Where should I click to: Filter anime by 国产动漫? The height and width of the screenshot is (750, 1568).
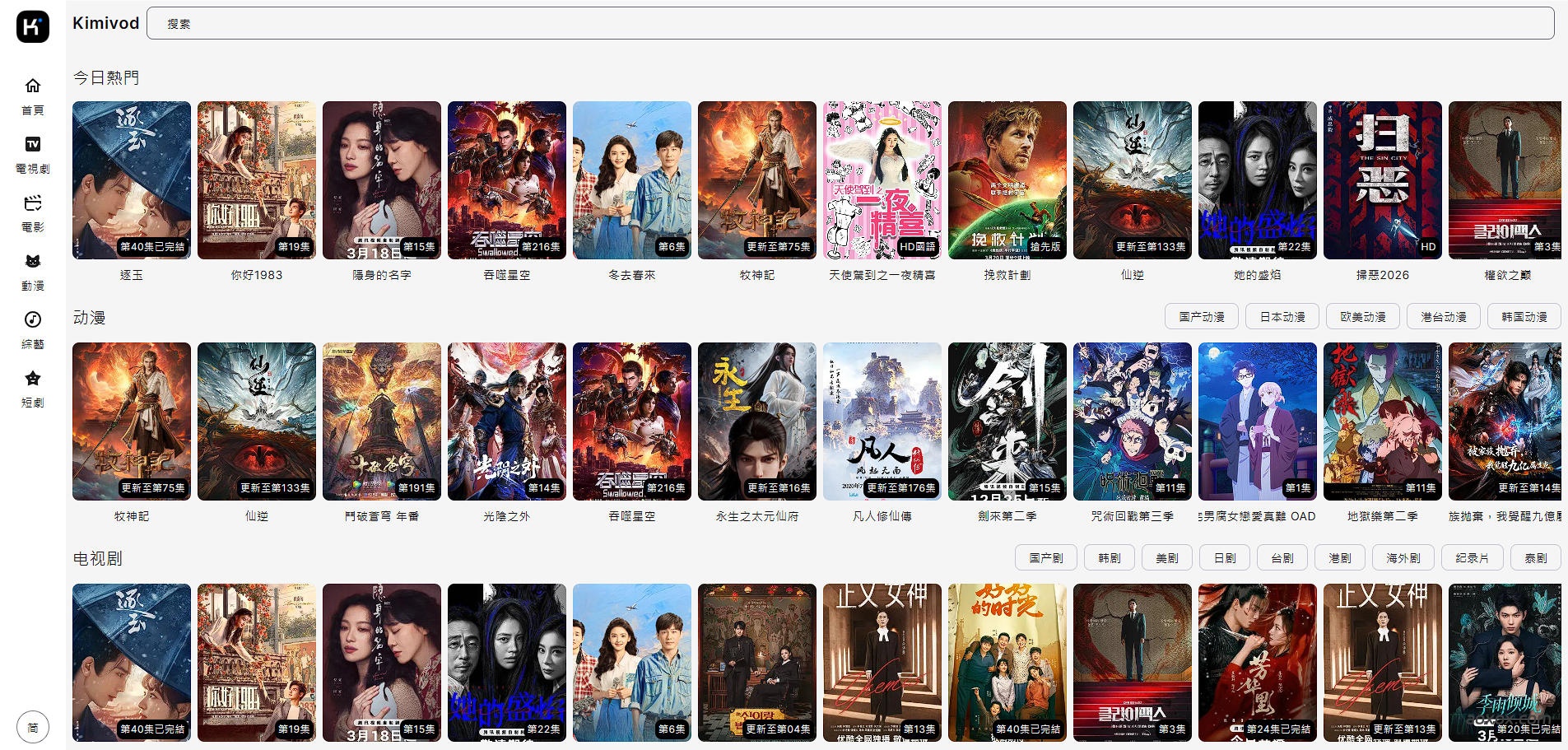1201,317
